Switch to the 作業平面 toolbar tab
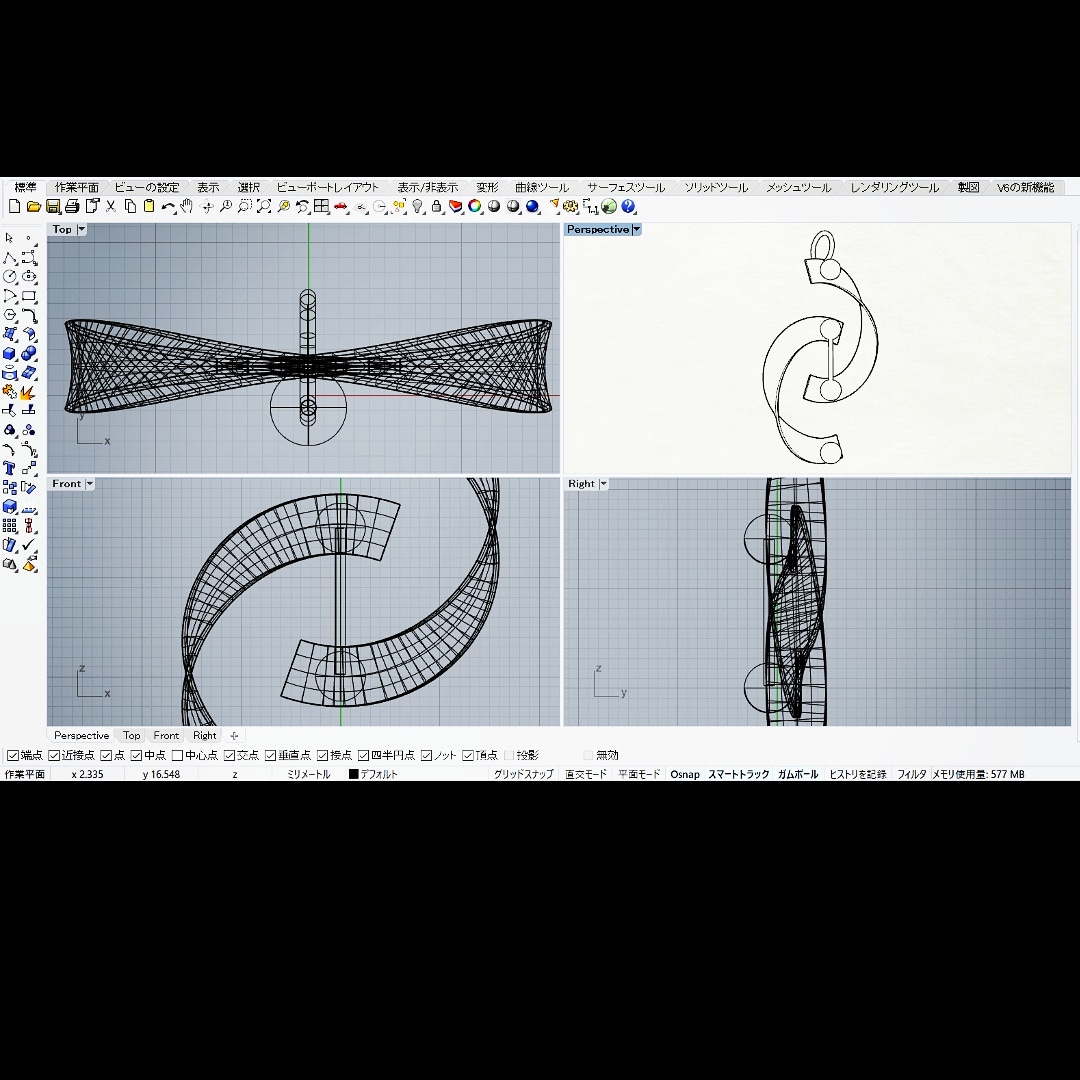 click(x=77, y=187)
